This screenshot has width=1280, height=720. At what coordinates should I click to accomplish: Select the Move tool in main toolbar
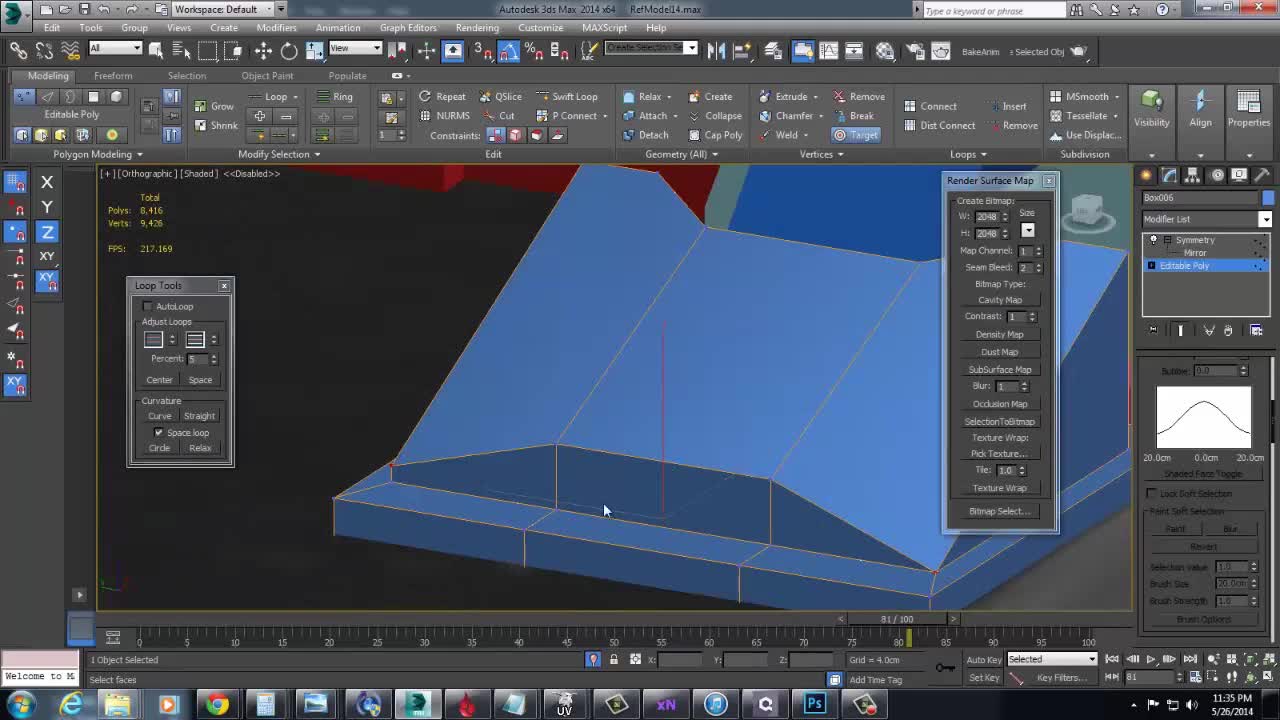(263, 51)
